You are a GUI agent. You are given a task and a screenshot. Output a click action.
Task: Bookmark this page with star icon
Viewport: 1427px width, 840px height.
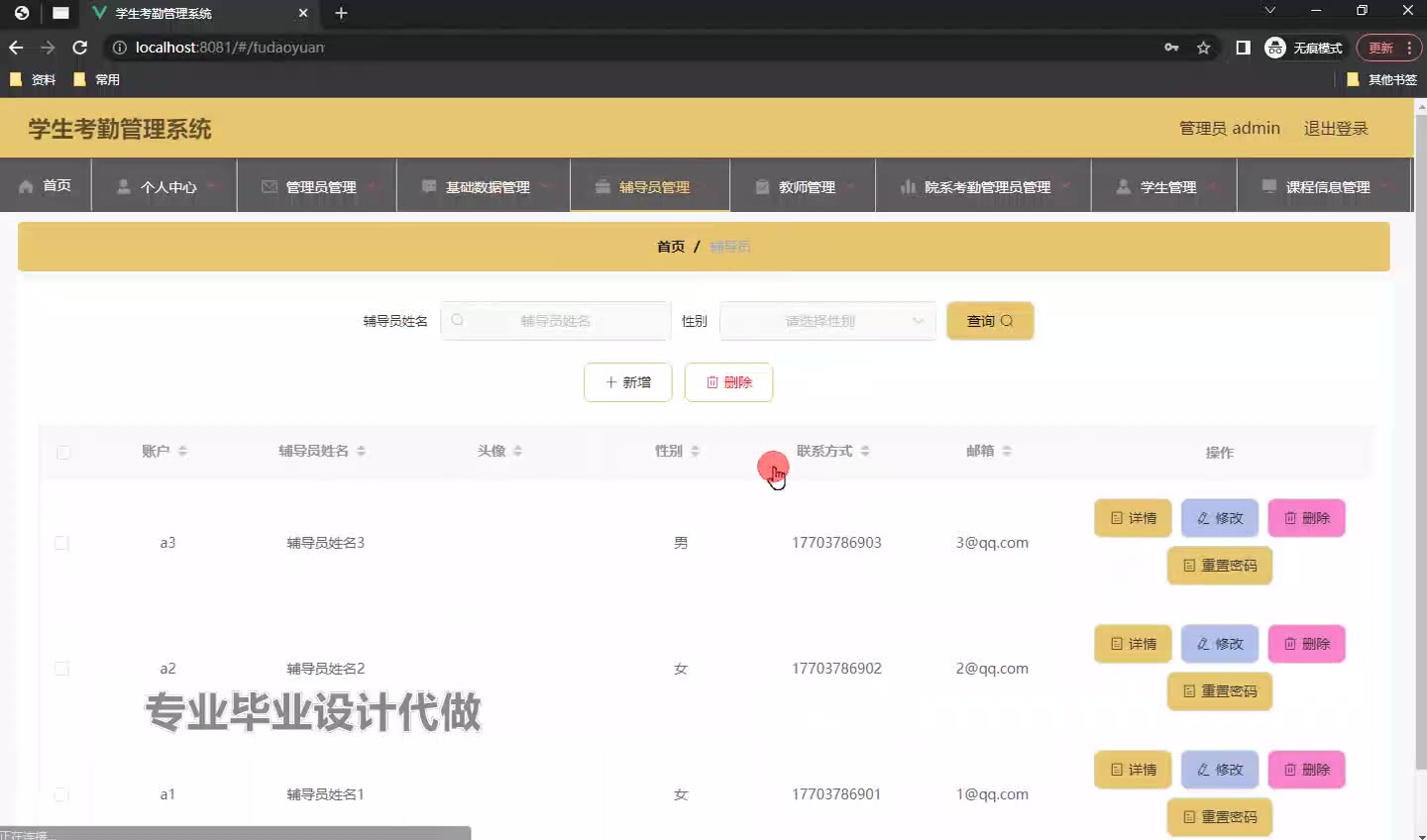pos(1203,48)
